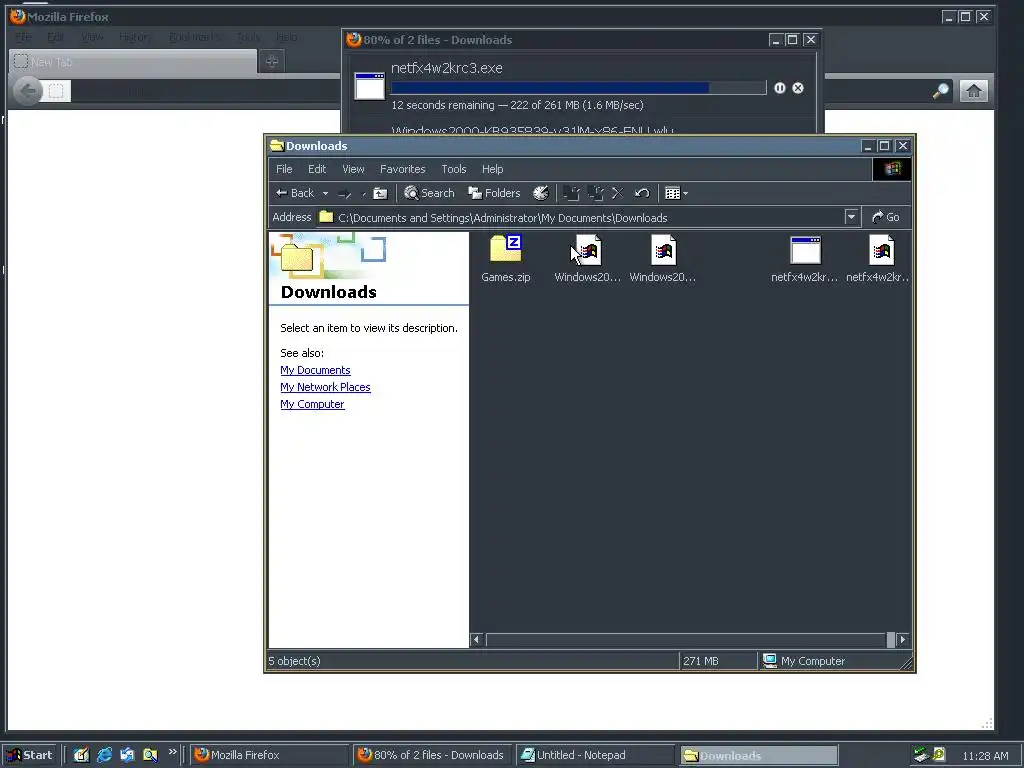
Task: Click the Downloads taskbar button
Action: click(758, 756)
